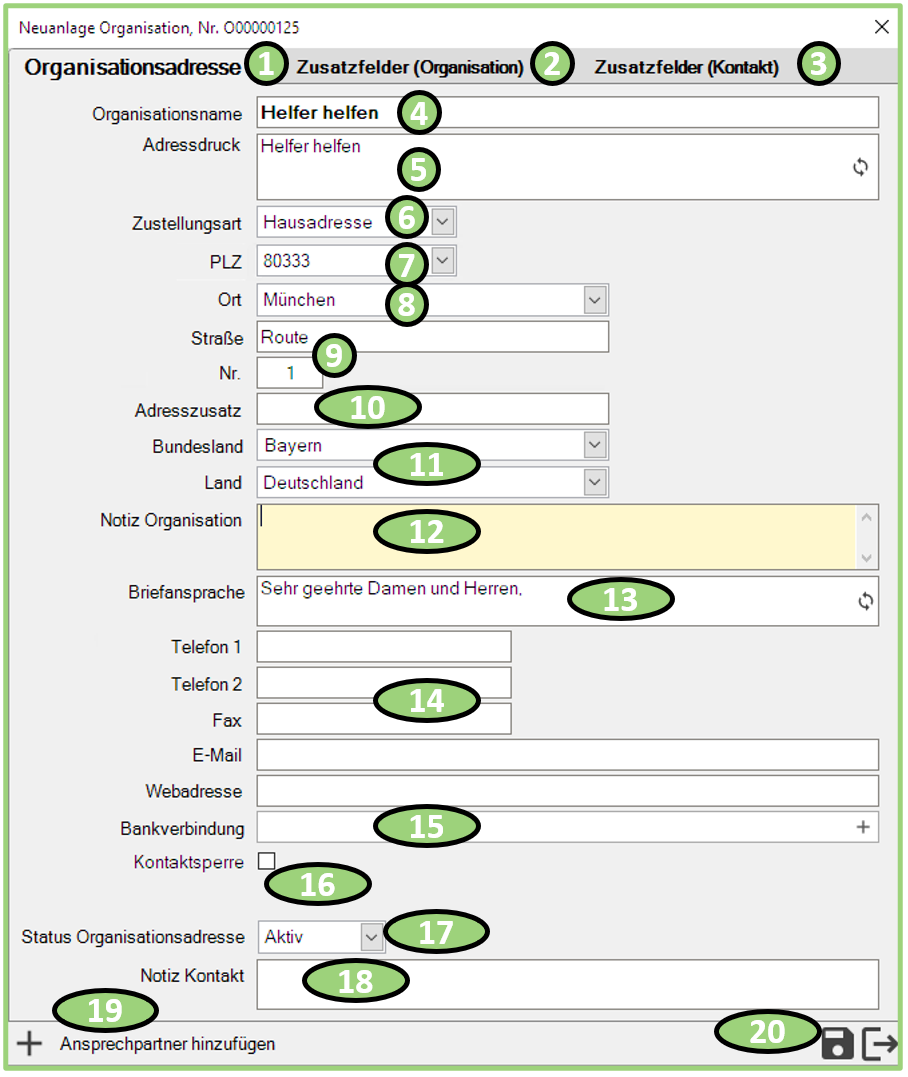Switch to Zusatzfelder (Organisation) tab
The height and width of the screenshot is (1077, 908).
[410, 68]
